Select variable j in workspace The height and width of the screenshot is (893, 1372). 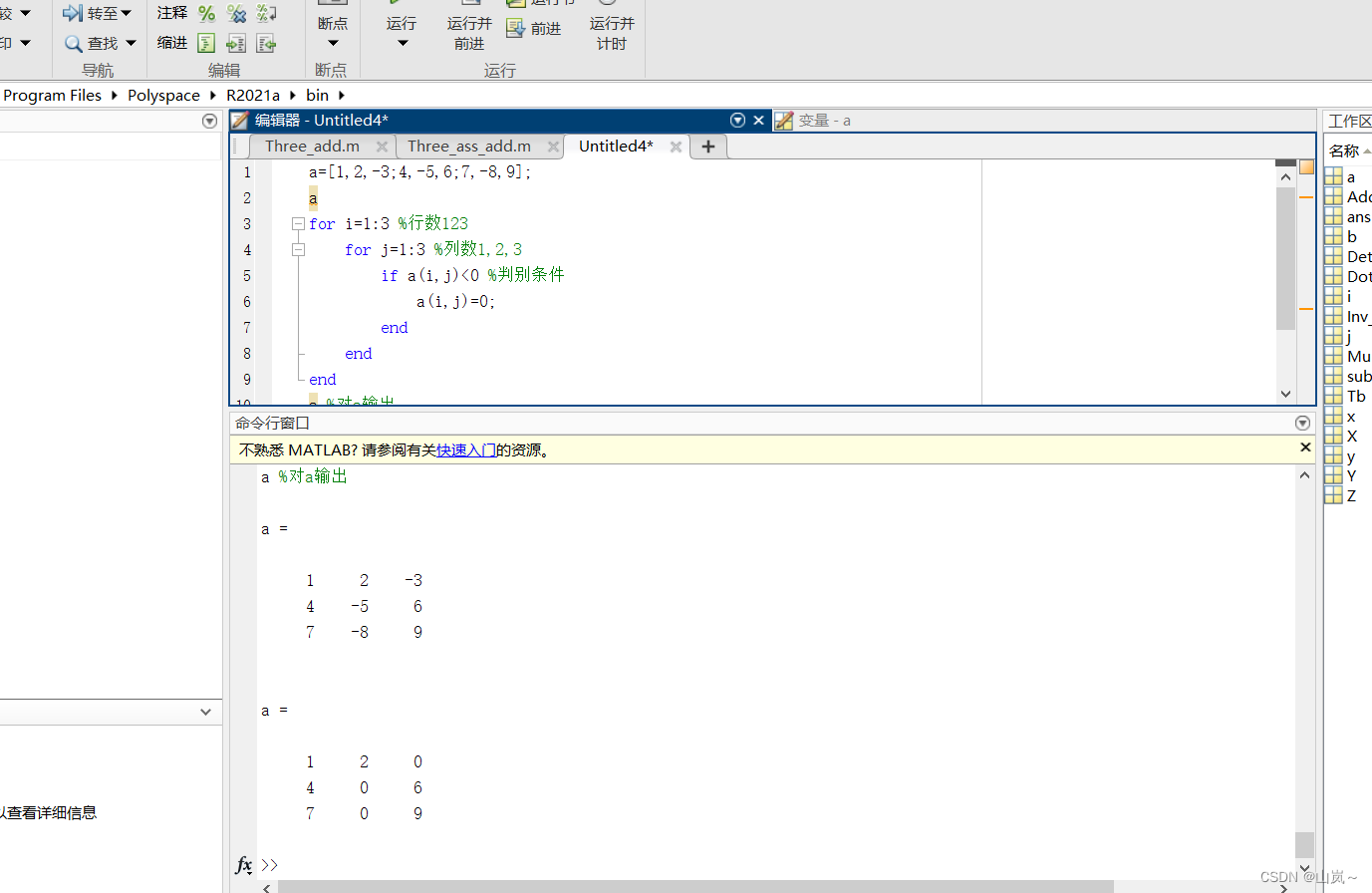click(x=1348, y=337)
